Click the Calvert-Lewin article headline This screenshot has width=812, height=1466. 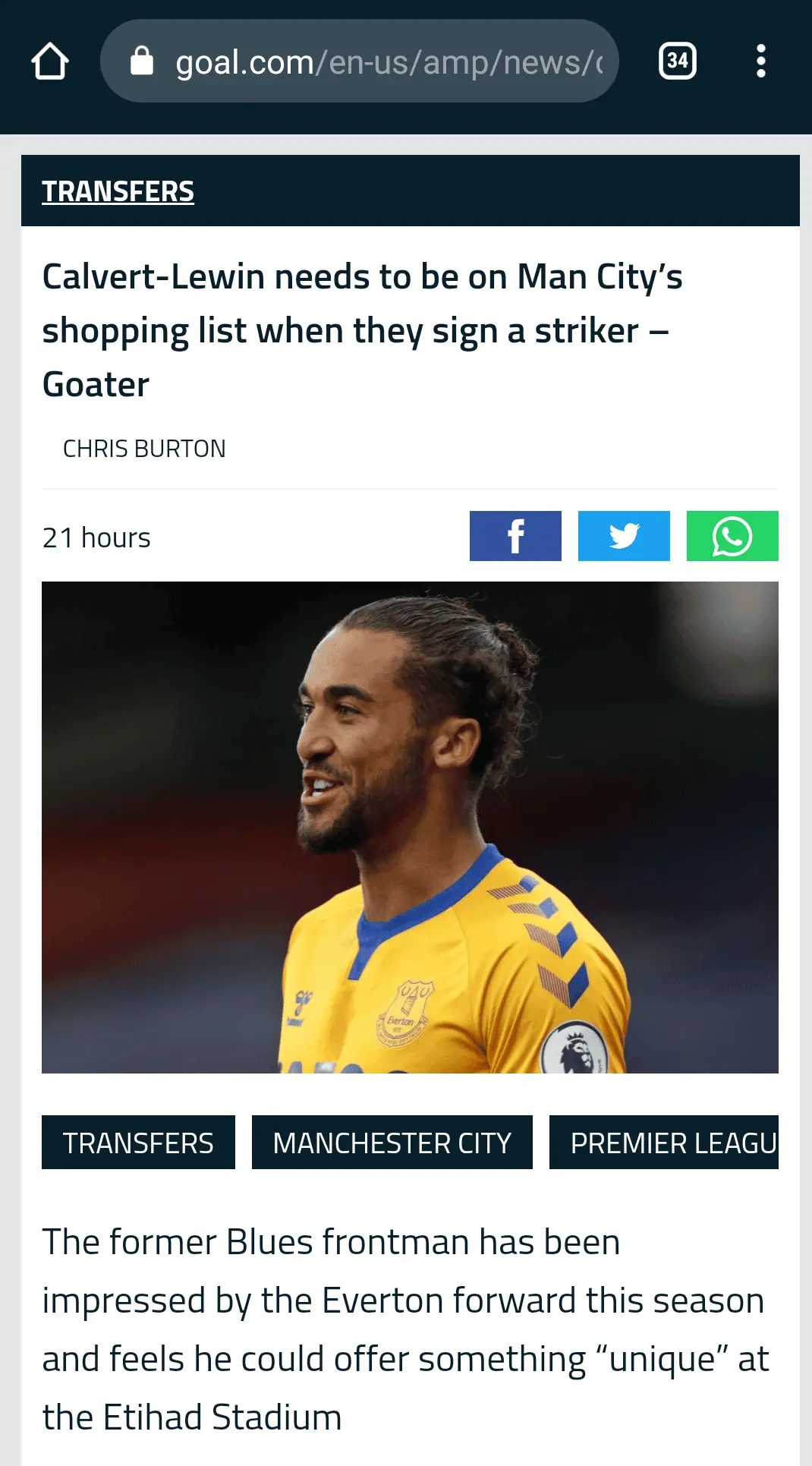coord(363,330)
